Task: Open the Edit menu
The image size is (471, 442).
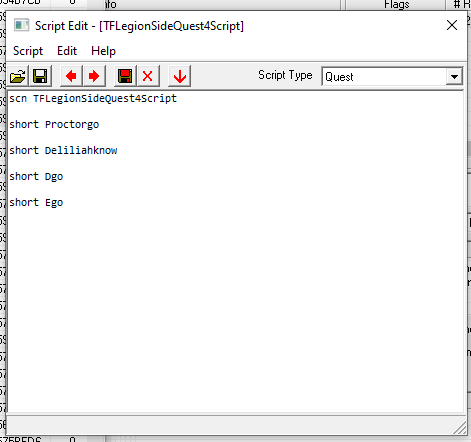Action: pos(67,51)
